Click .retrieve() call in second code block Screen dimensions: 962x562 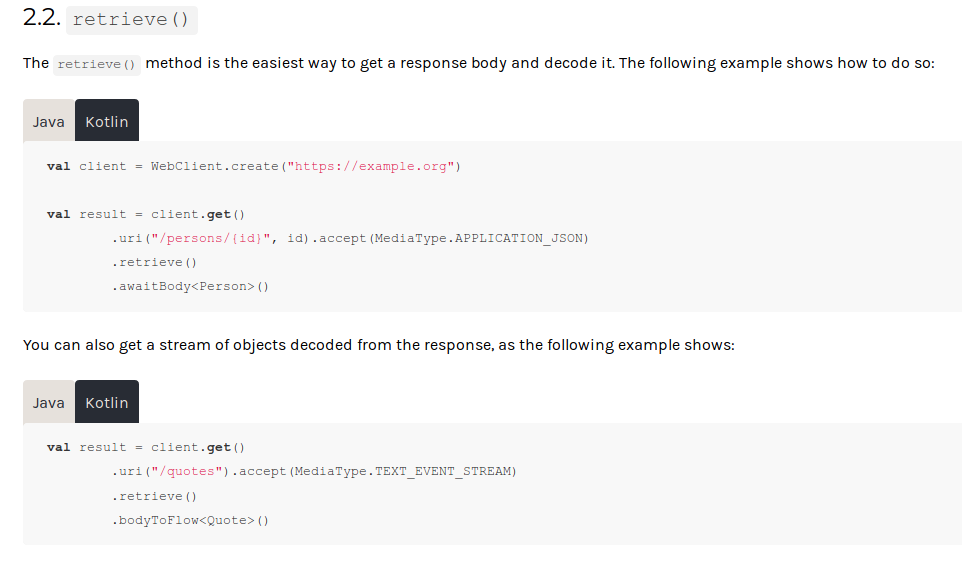154,496
